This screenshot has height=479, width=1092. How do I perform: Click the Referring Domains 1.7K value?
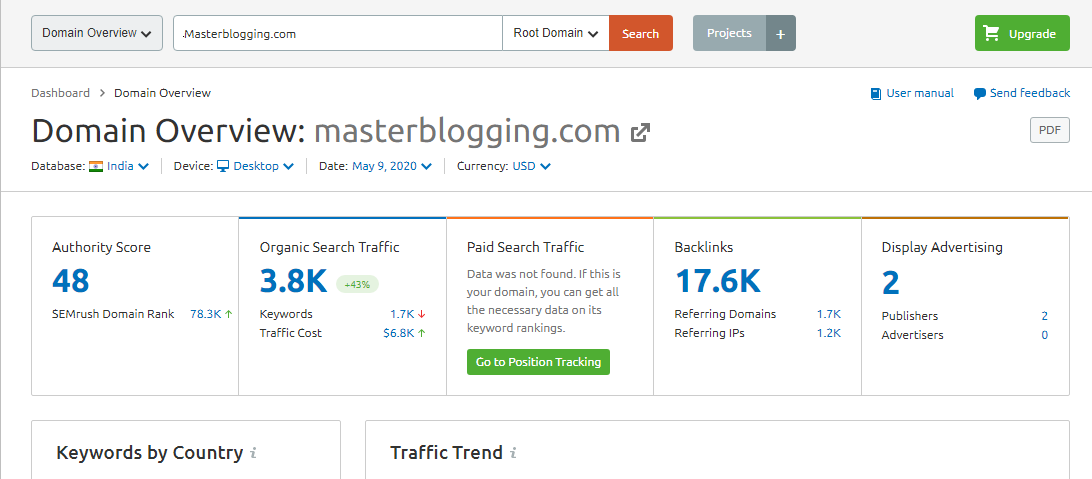(x=829, y=314)
